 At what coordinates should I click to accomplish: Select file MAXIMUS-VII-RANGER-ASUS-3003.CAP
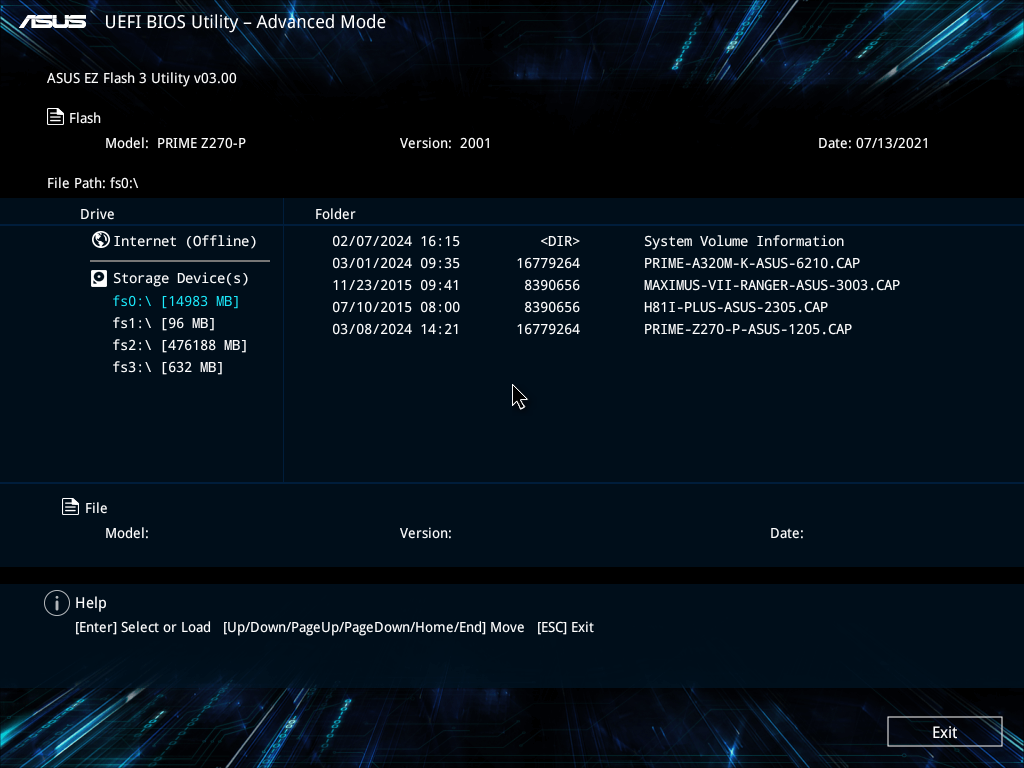(772, 285)
